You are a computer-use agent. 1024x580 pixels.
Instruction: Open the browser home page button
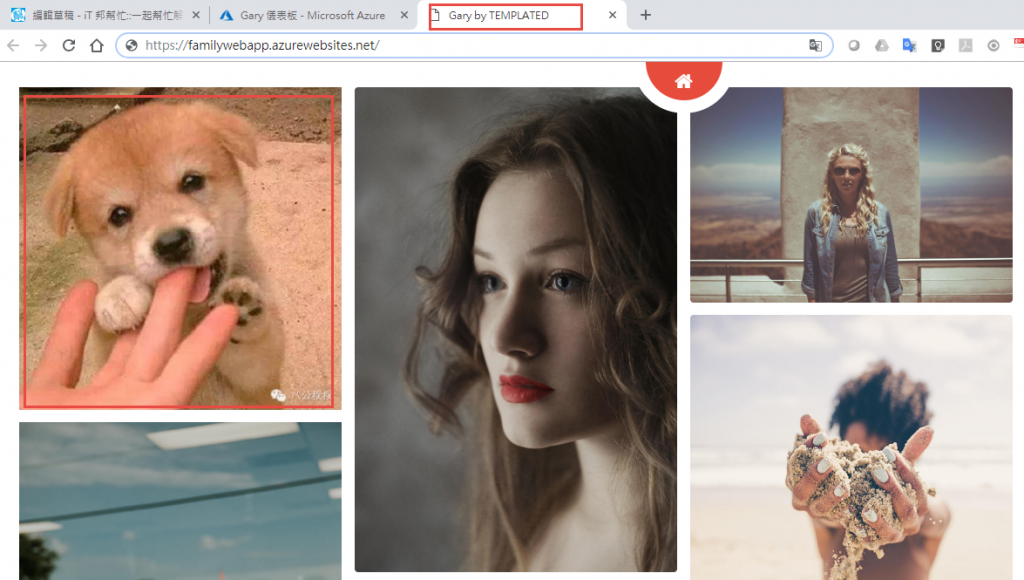[x=97, y=45]
